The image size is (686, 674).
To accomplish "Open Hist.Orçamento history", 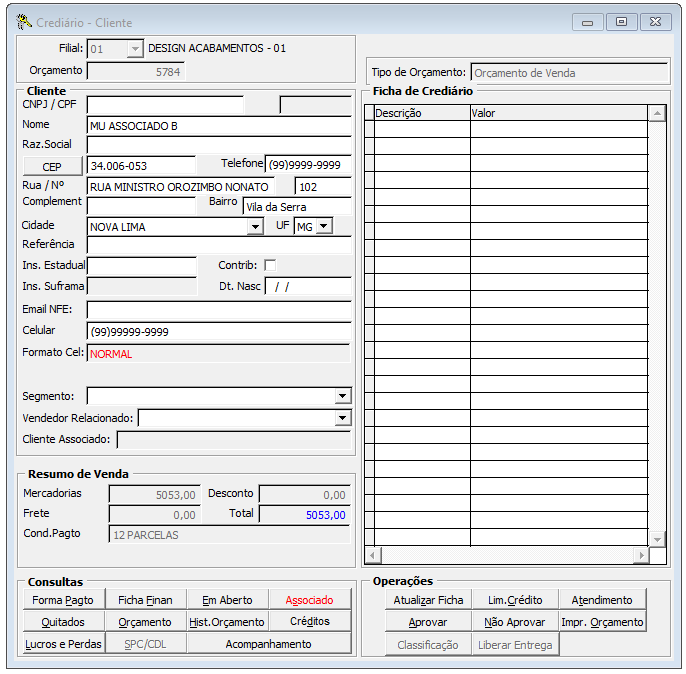I will tap(227, 622).
